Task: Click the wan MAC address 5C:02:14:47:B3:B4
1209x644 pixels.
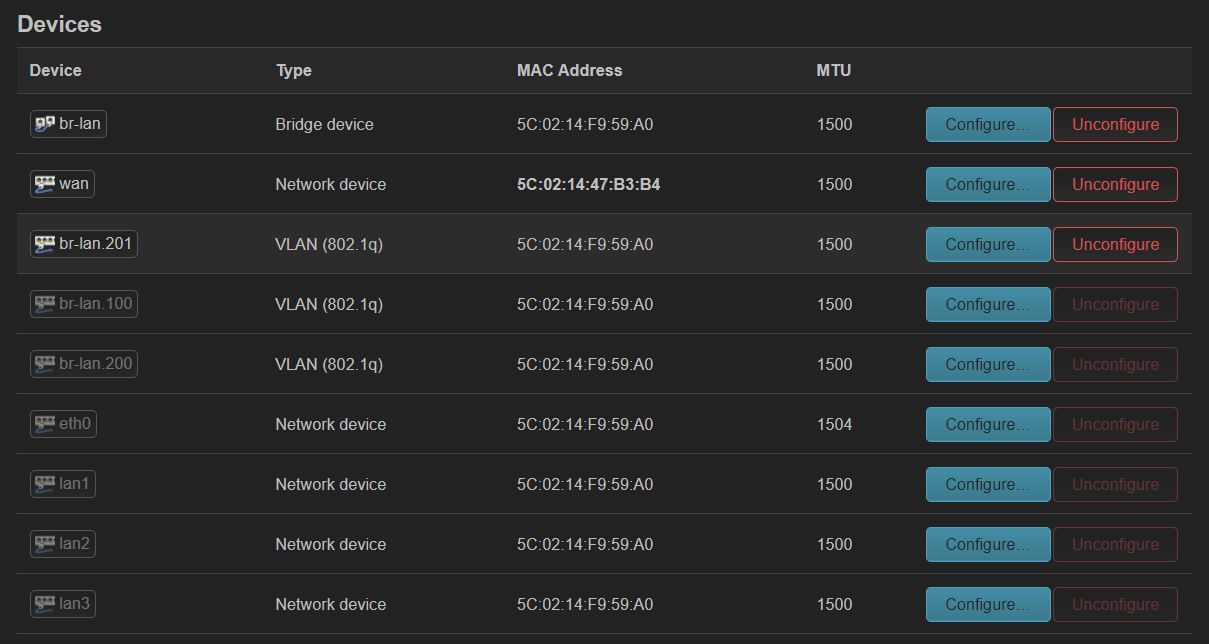Action: tap(588, 185)
